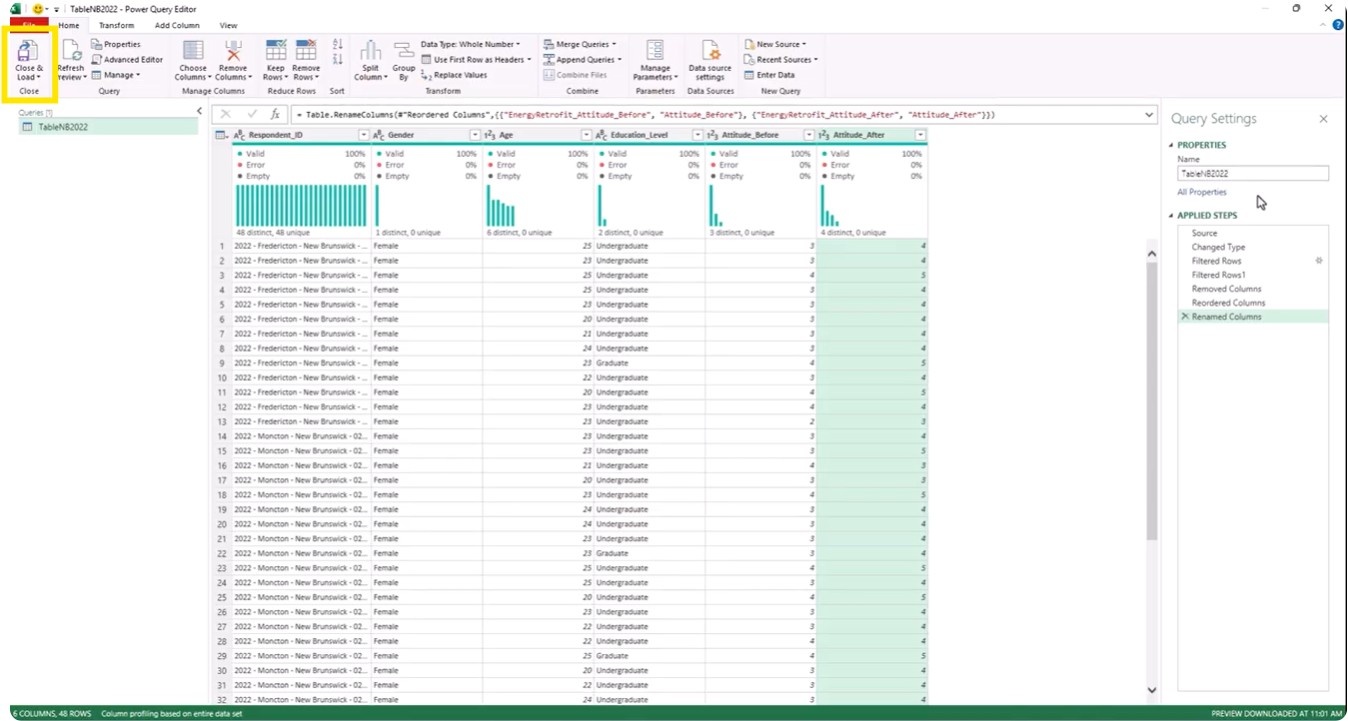Open query Properties in ribbon
The width and height of the screenshot is (1348, 721).
coord(116,44)
